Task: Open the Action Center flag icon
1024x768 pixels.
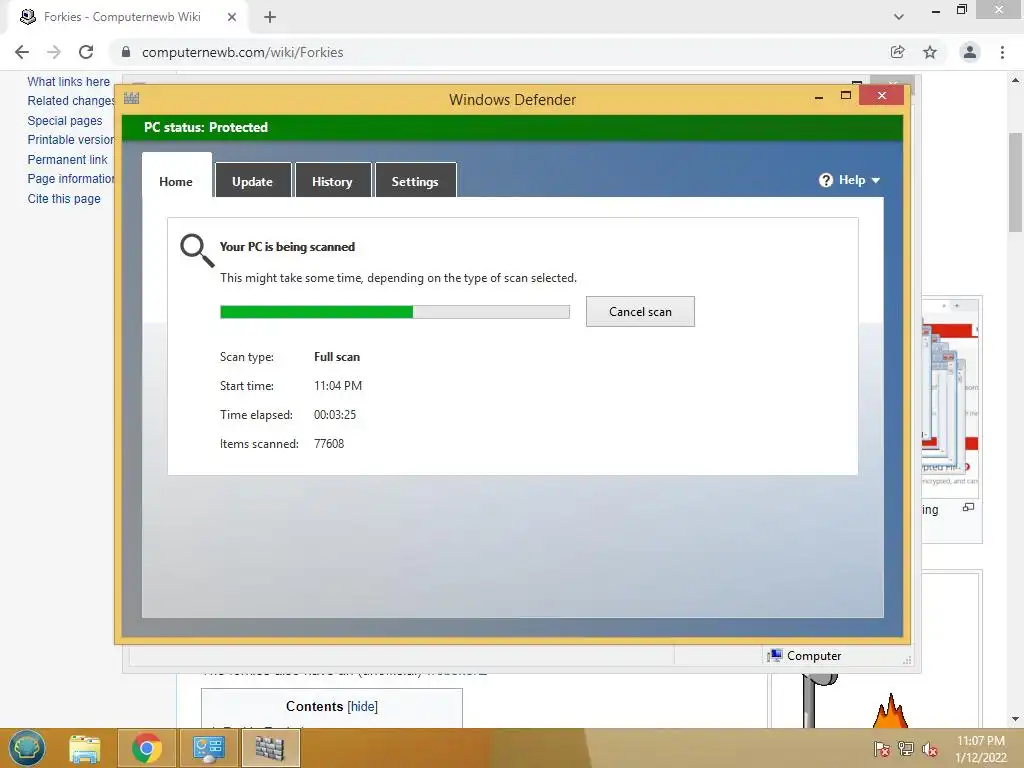Action: click(x=881, y=748)
